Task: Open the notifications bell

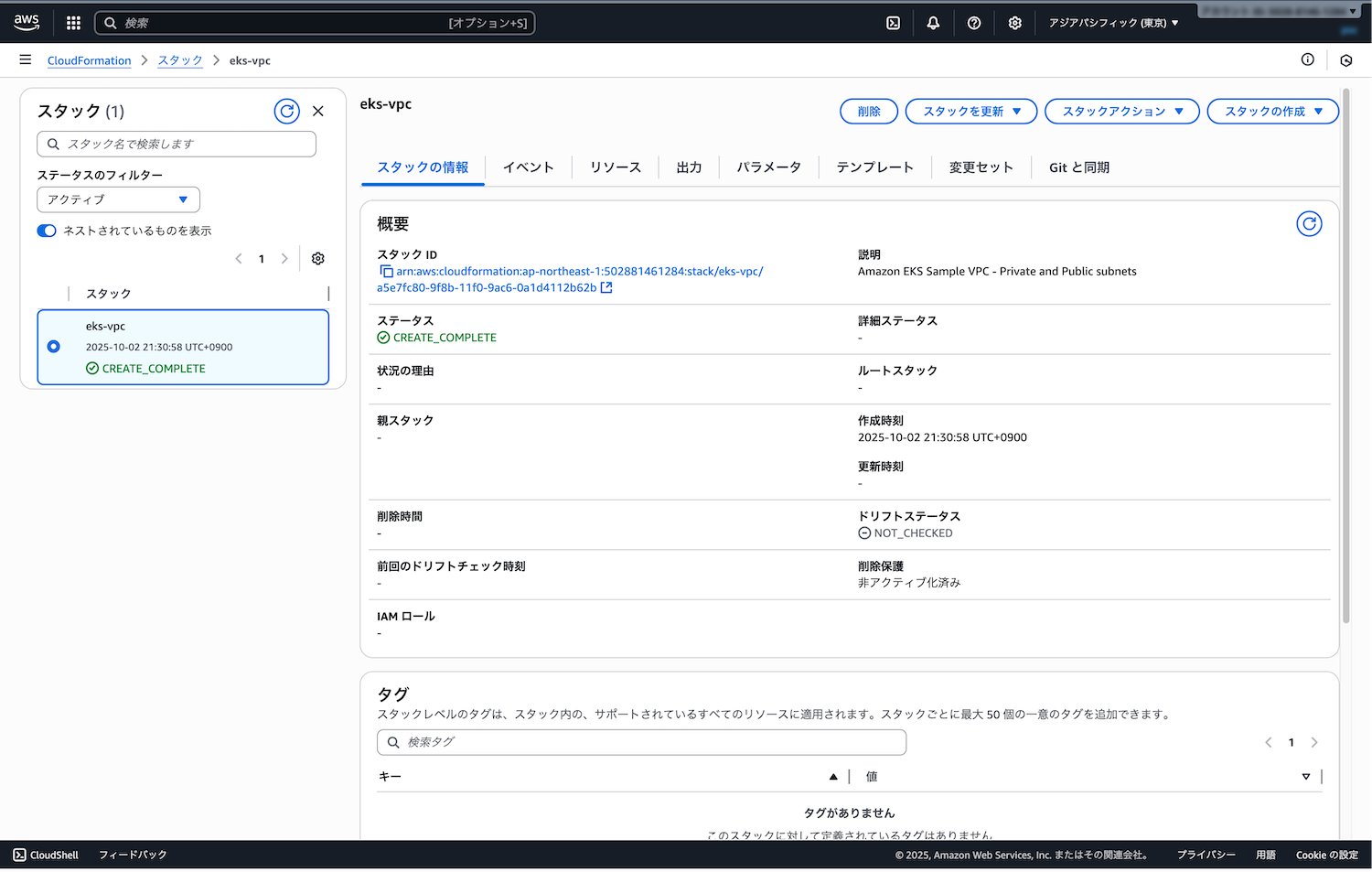Action: pos(933,23)
